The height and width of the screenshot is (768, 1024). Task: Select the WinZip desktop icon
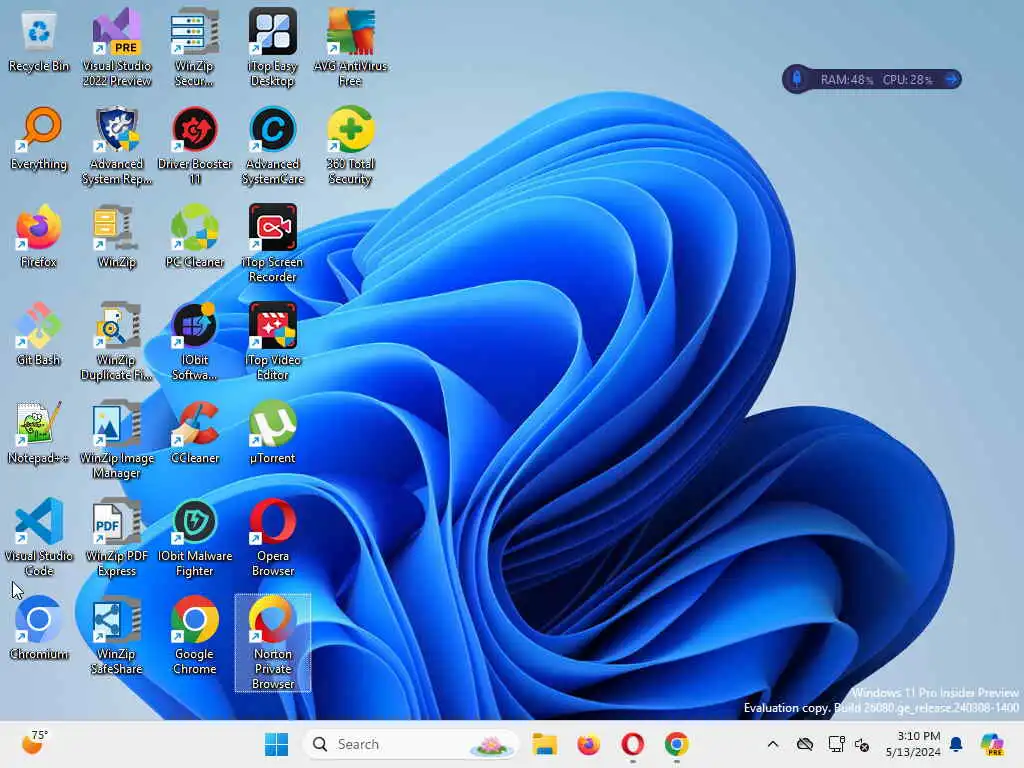point(117,236)
